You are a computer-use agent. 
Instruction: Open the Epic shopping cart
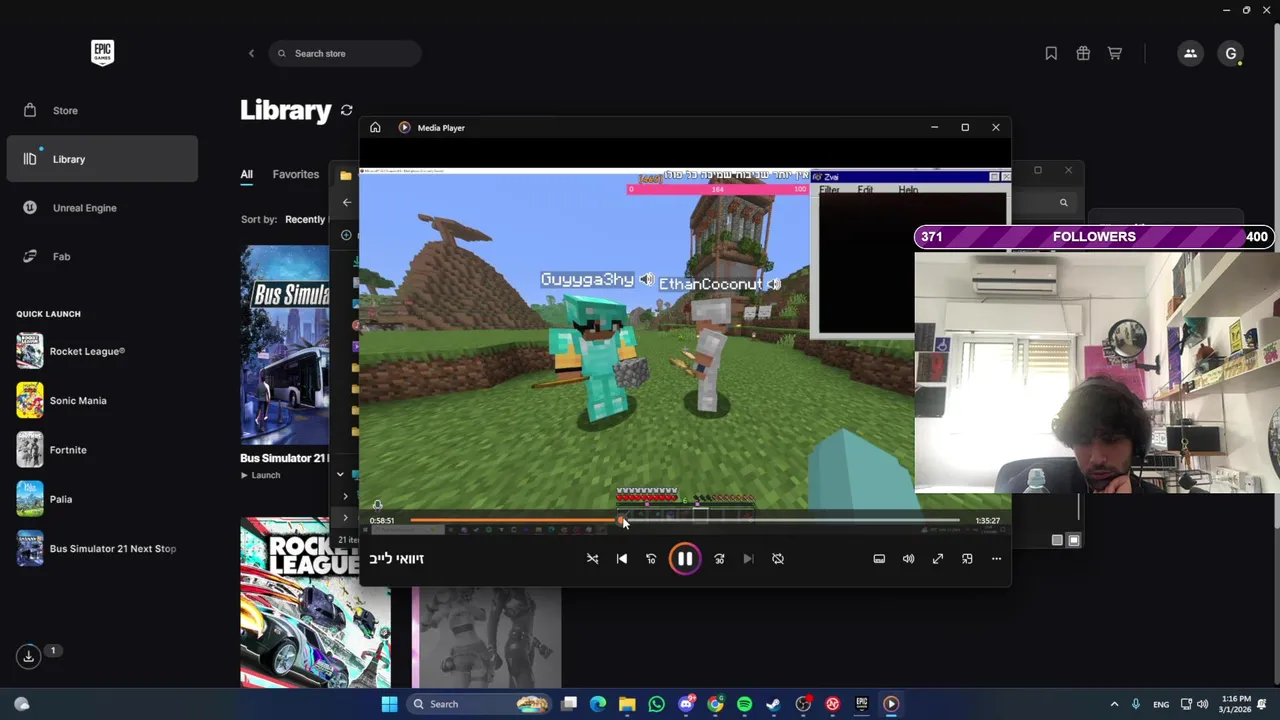[x=1115, y=53]
